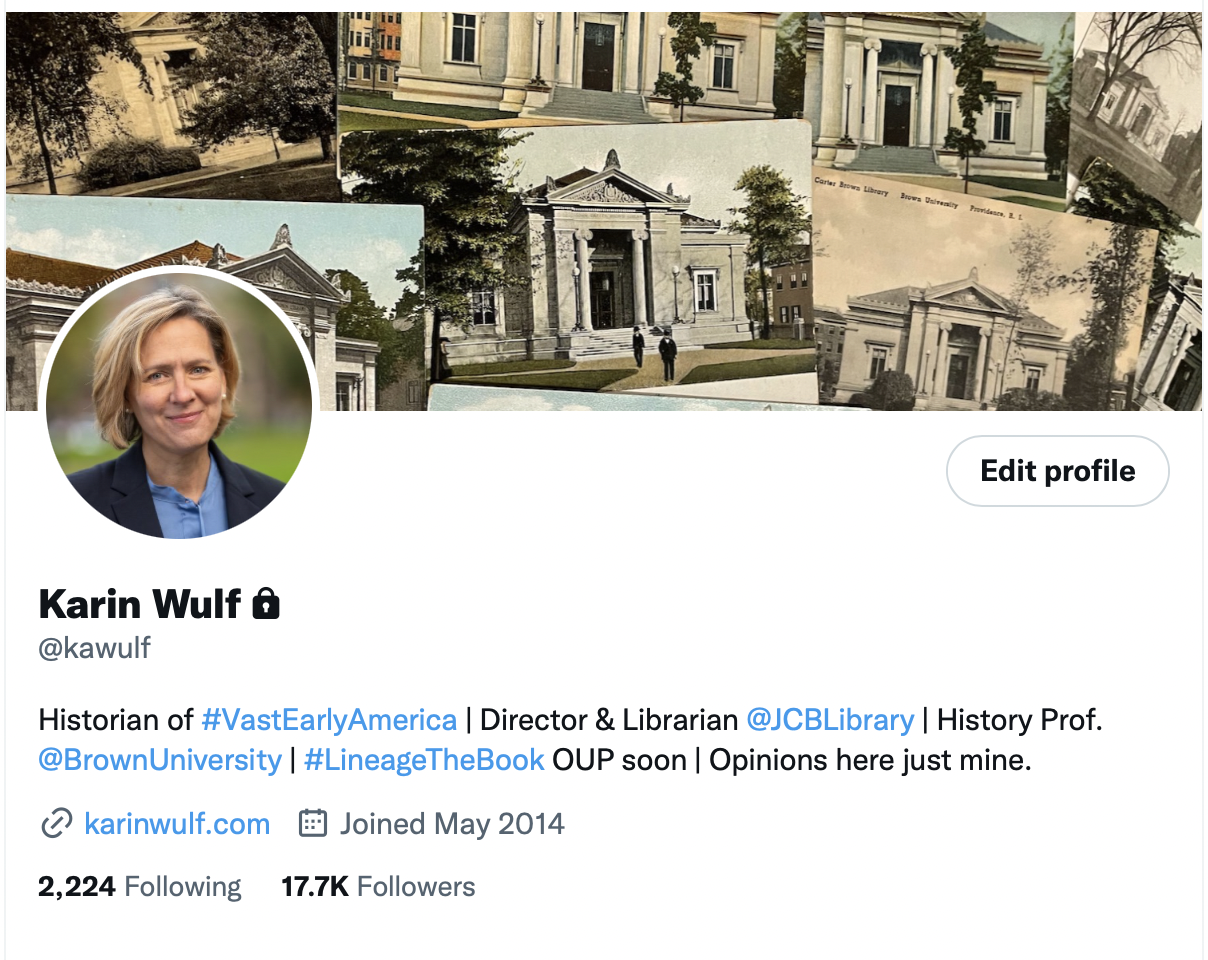Open the circular profile avatar photo
1208x960 pixels.
click(179, 405)
